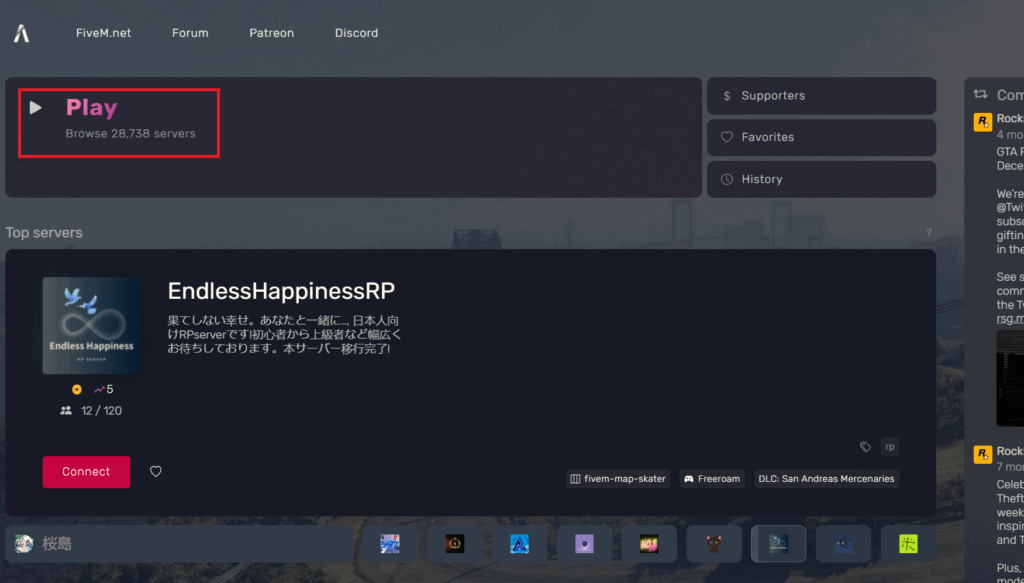This screenshot has height=583, width=1024.
Task: Click the gold badge icon under server logo
Action: coord(77,390)
